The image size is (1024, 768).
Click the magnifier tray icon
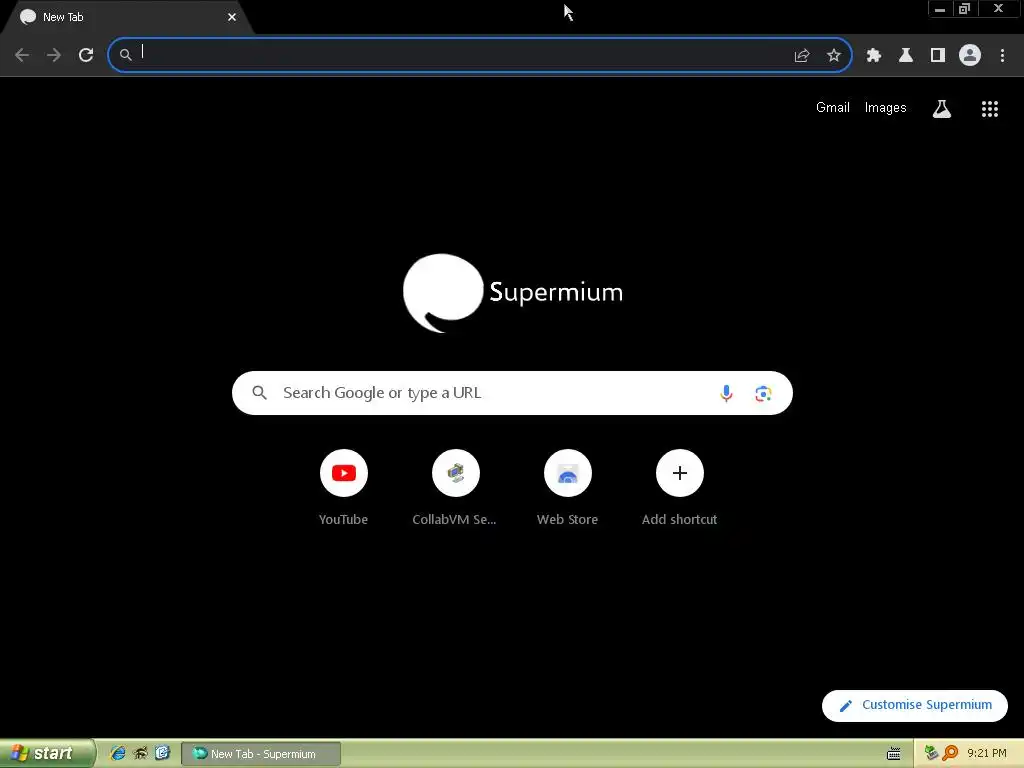950,753
